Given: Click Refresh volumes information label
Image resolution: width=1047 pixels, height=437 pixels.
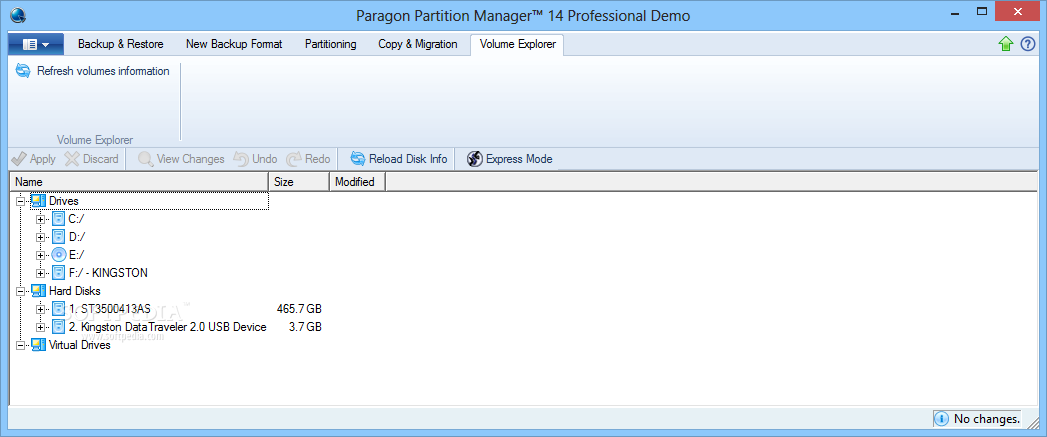Looking at the screenshot, I should [103, 71].
